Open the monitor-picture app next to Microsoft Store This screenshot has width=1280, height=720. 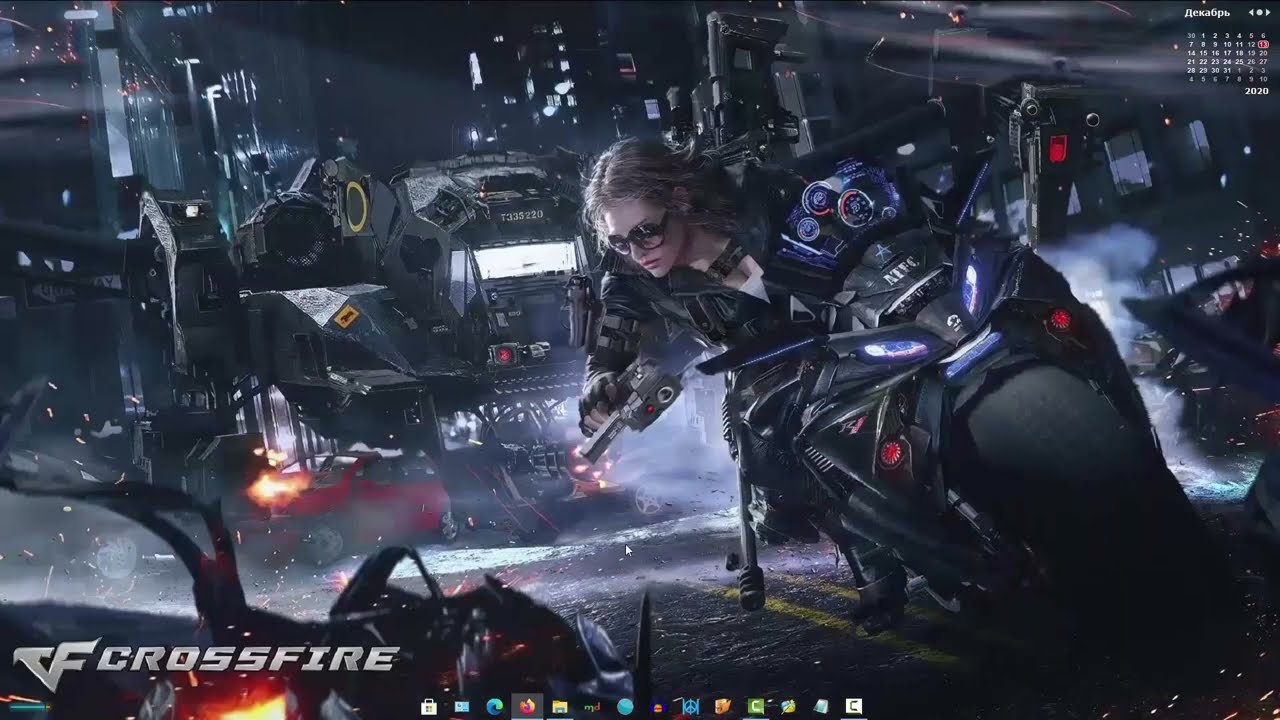tap(462, 706)
